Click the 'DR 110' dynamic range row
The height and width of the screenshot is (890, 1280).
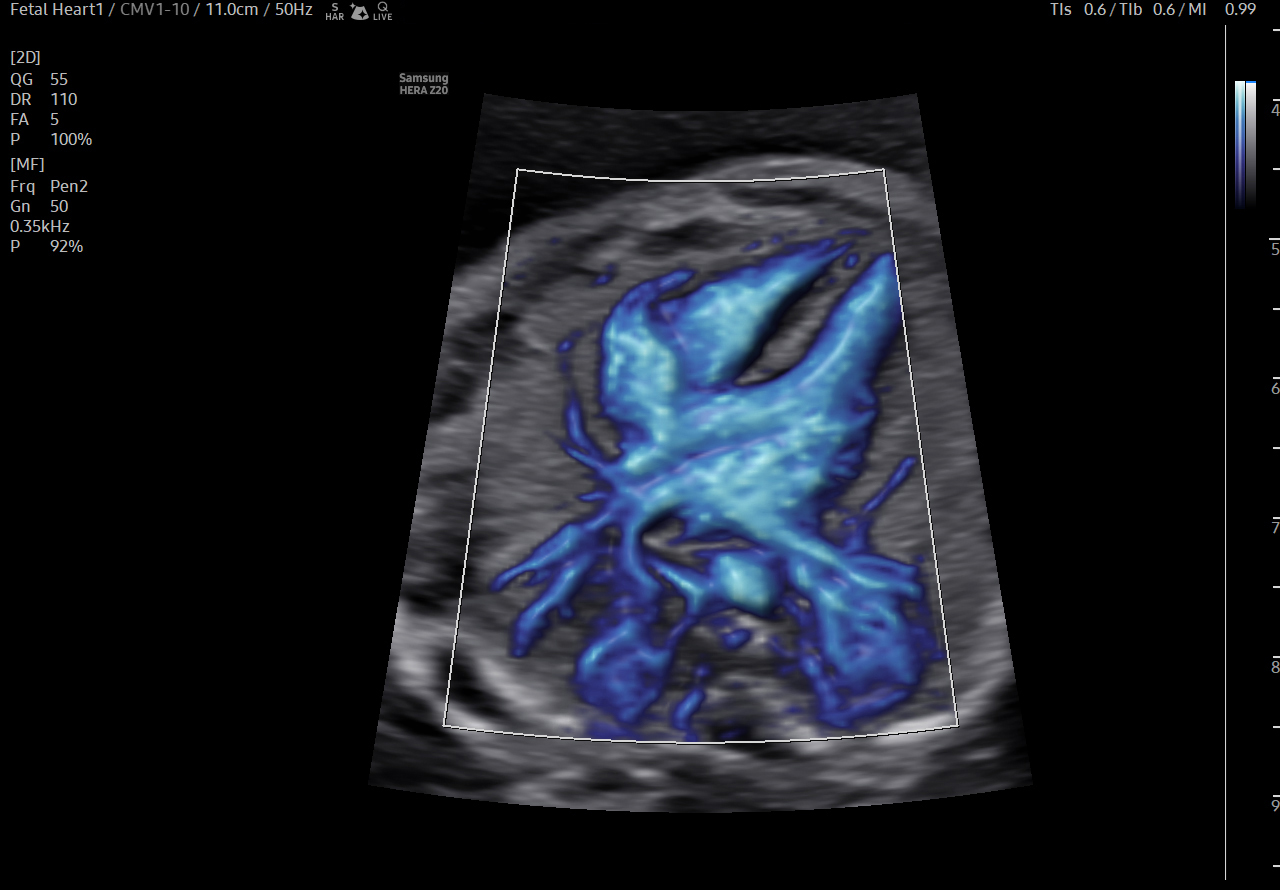click(43, 99)
